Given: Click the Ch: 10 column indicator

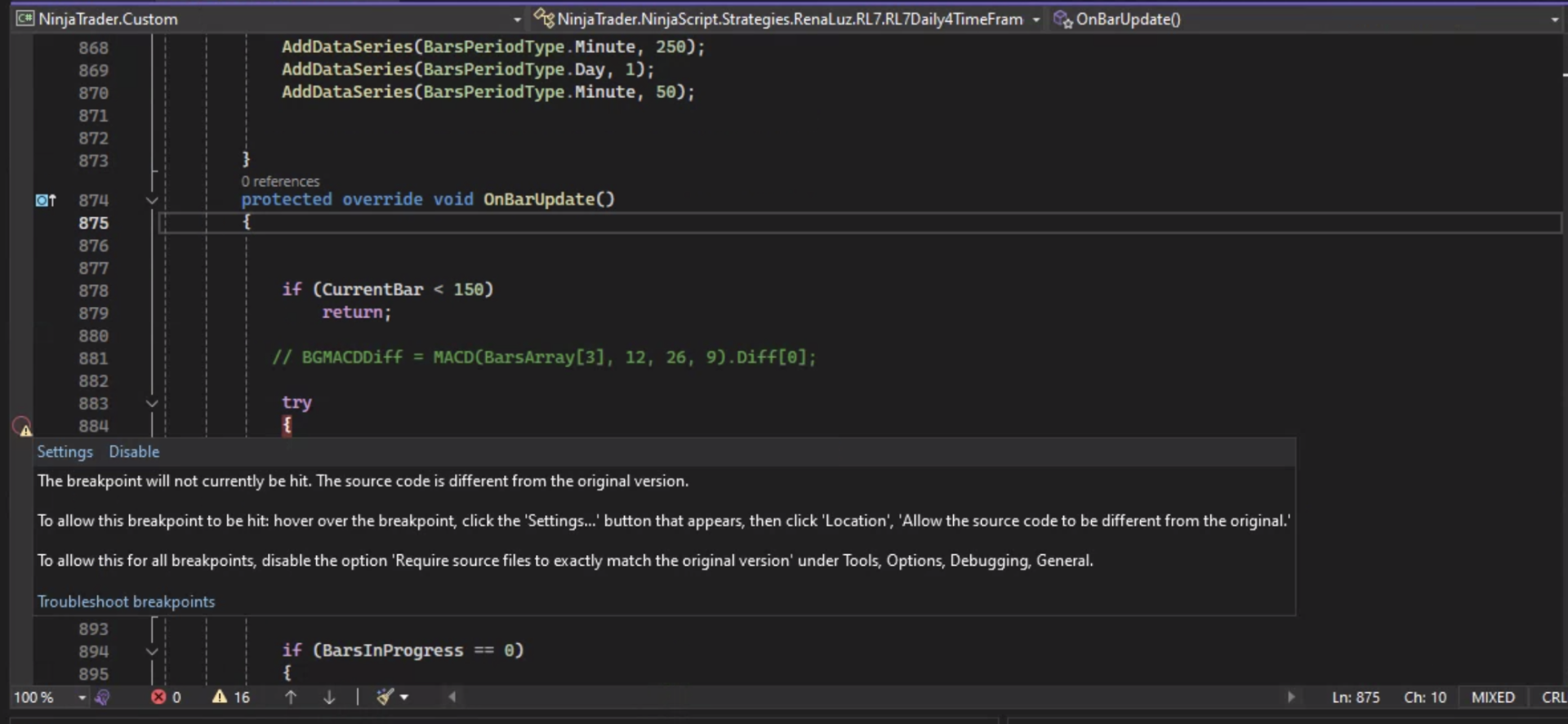Looking at the screenshot, I should click(1425, 698).
